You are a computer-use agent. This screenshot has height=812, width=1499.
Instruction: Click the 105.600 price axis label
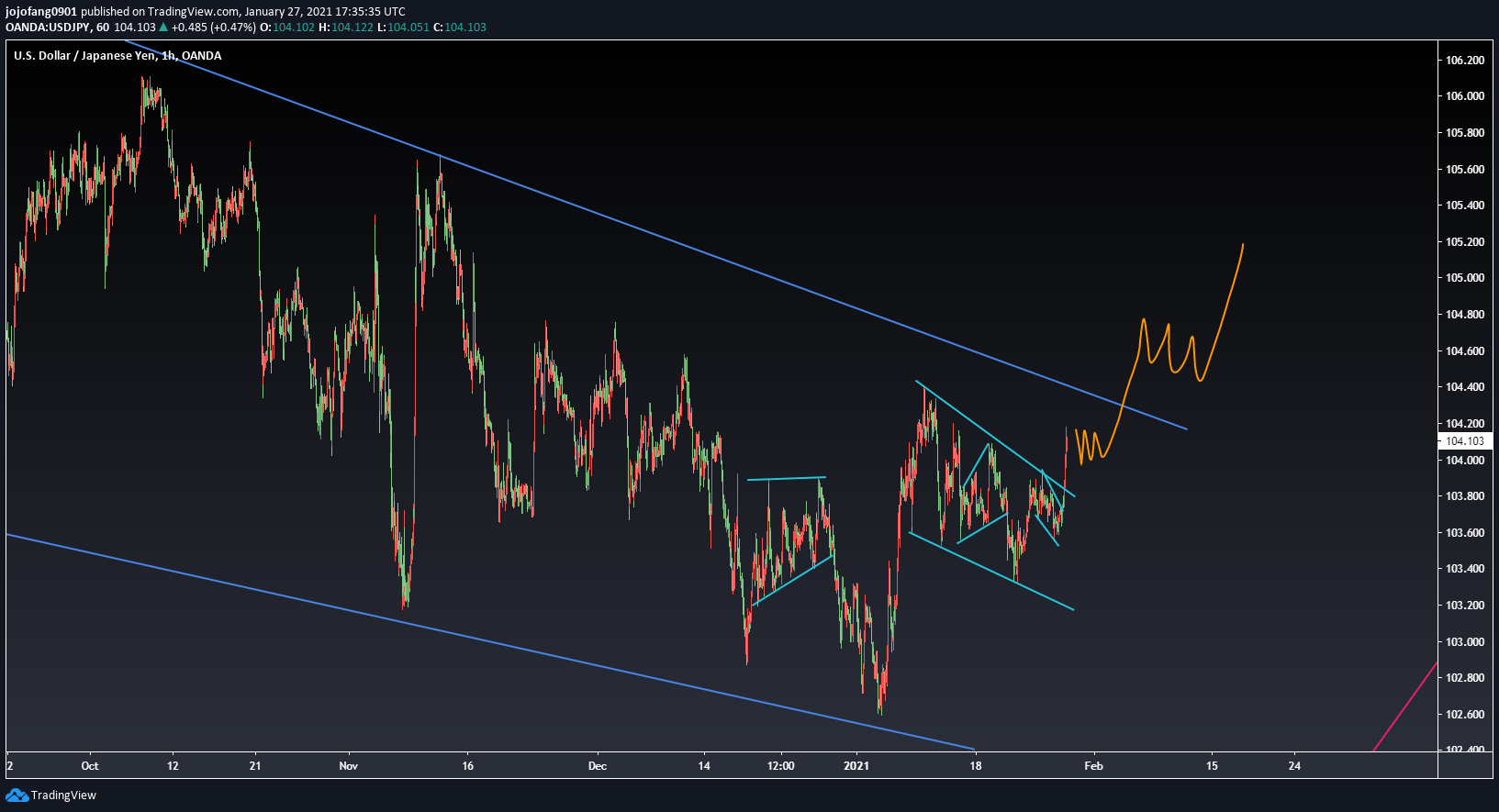click(x=1465, y=170)
